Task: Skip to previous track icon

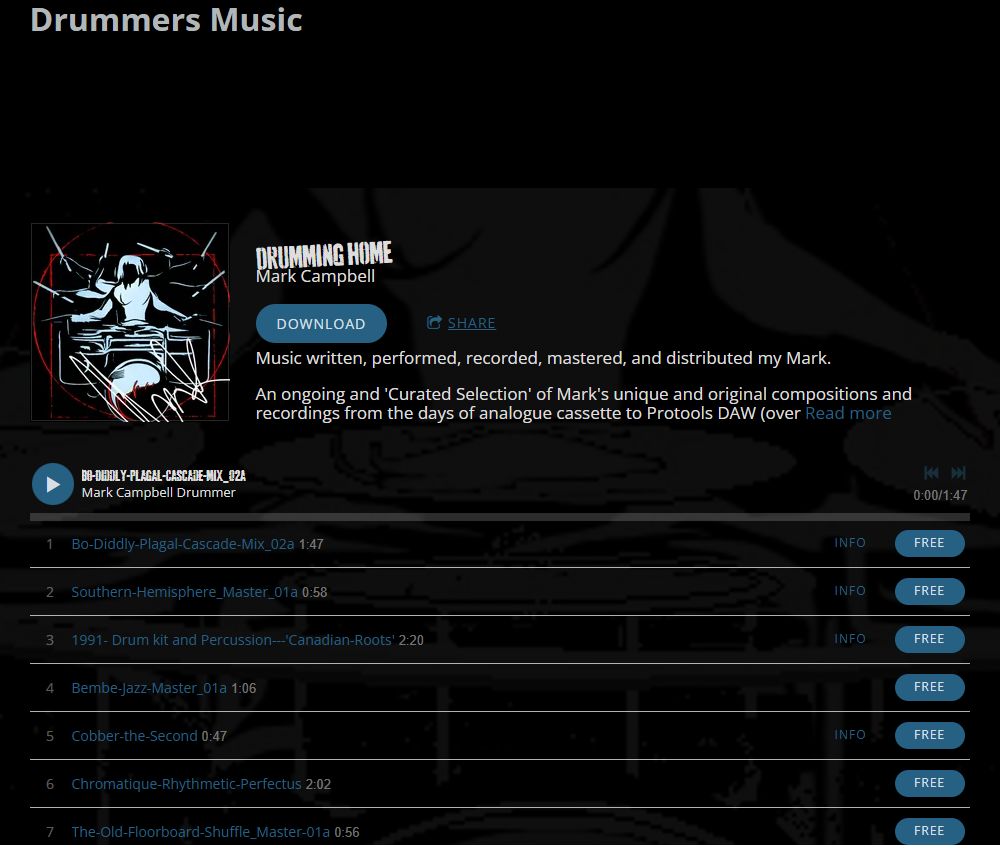Action: [x=931, y=473]
